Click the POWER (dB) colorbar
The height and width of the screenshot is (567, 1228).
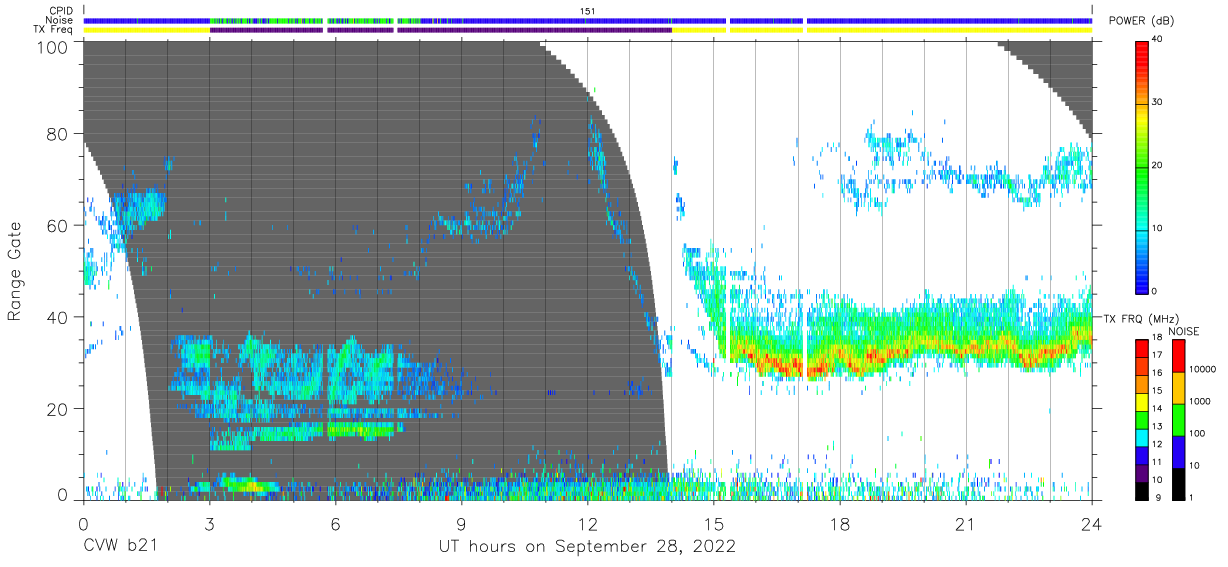coord(1142,166)
